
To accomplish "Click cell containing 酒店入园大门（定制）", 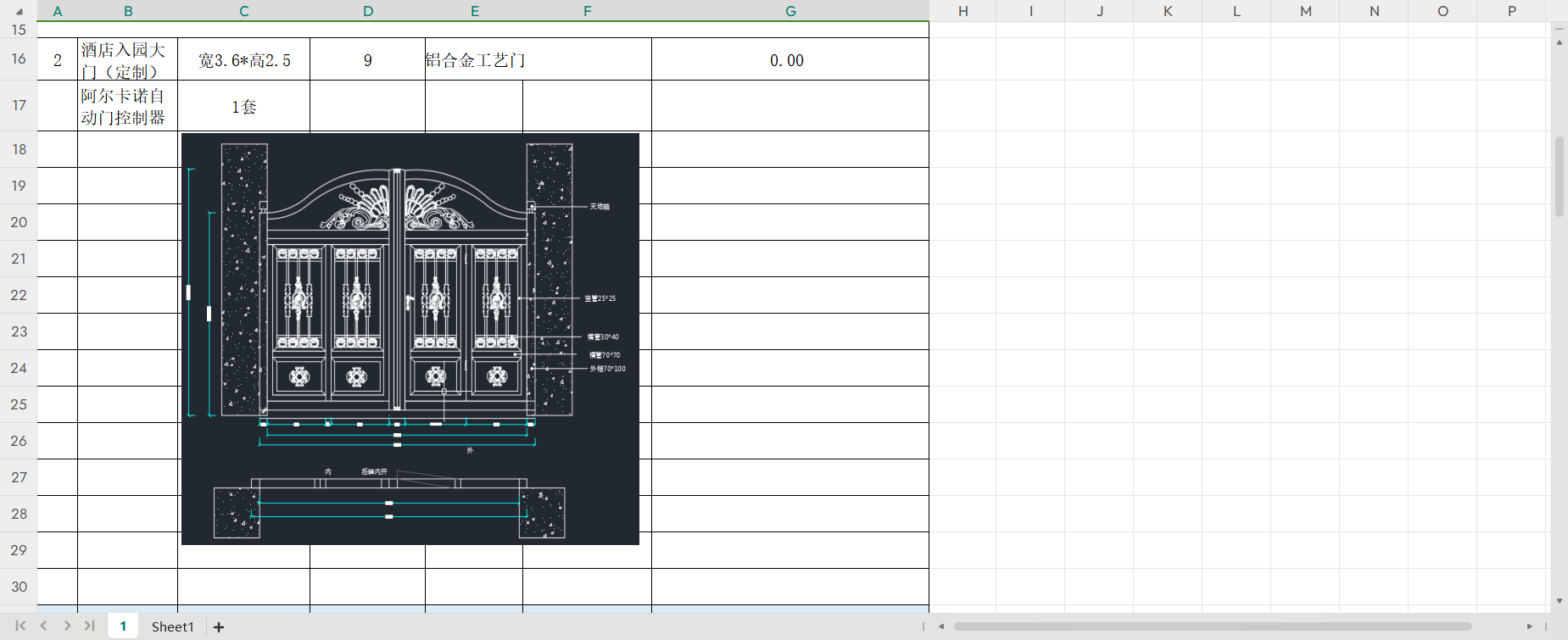I will tap(128, 59).
